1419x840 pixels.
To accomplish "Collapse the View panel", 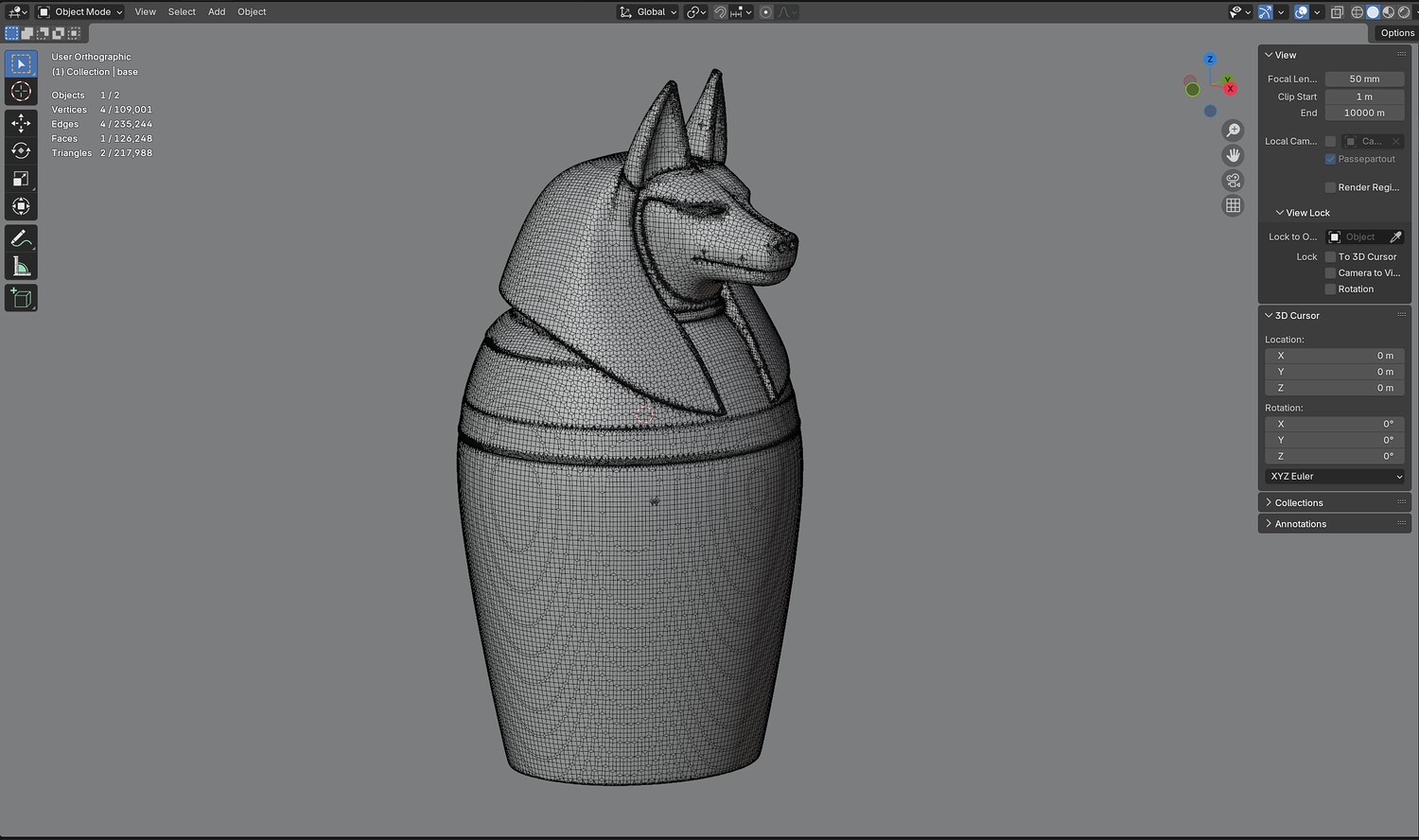I will coord(1286,55).
